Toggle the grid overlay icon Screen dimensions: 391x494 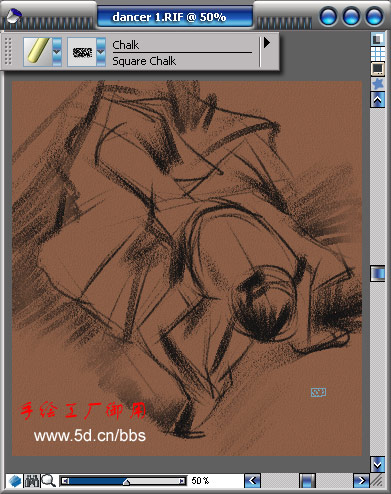[x=378, y=54]
